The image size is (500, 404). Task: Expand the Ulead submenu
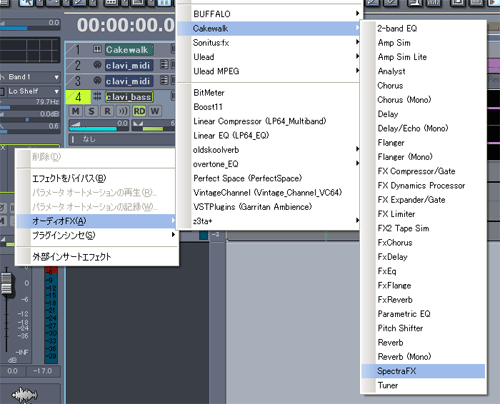(269, 57)
